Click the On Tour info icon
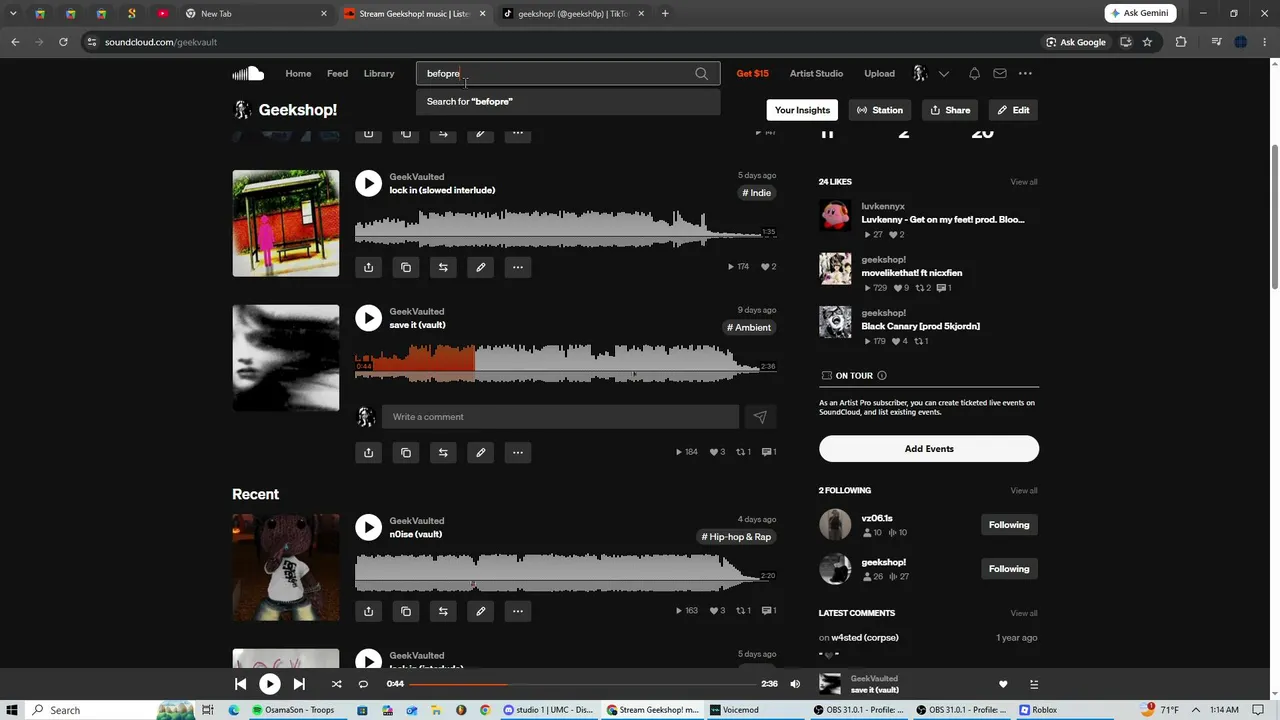The height and width of the screenshot is (720, 1280). tap(881, 375)
